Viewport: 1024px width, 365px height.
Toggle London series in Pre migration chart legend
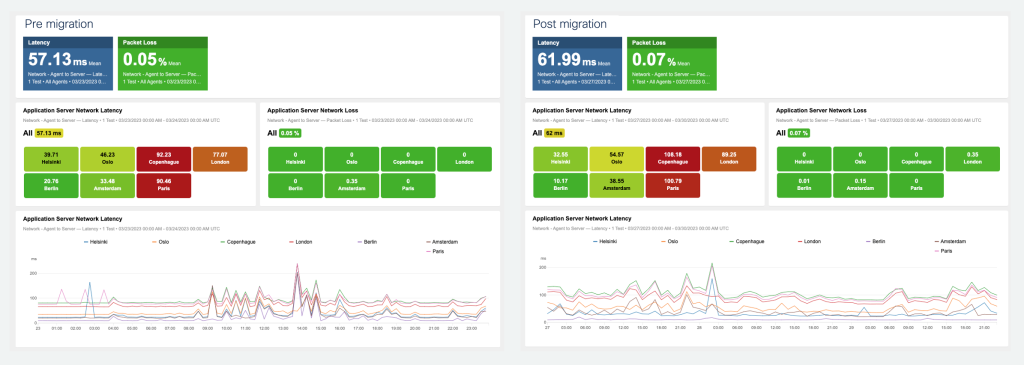(x=300, y=242)
